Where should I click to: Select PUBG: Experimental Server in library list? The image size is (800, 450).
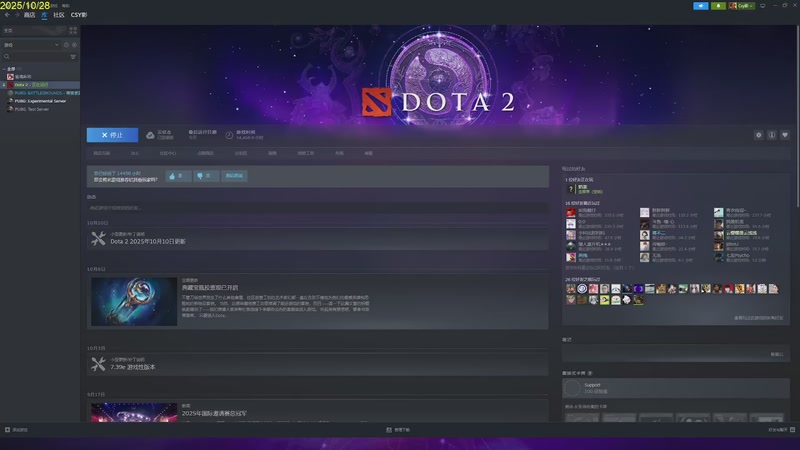40,101
